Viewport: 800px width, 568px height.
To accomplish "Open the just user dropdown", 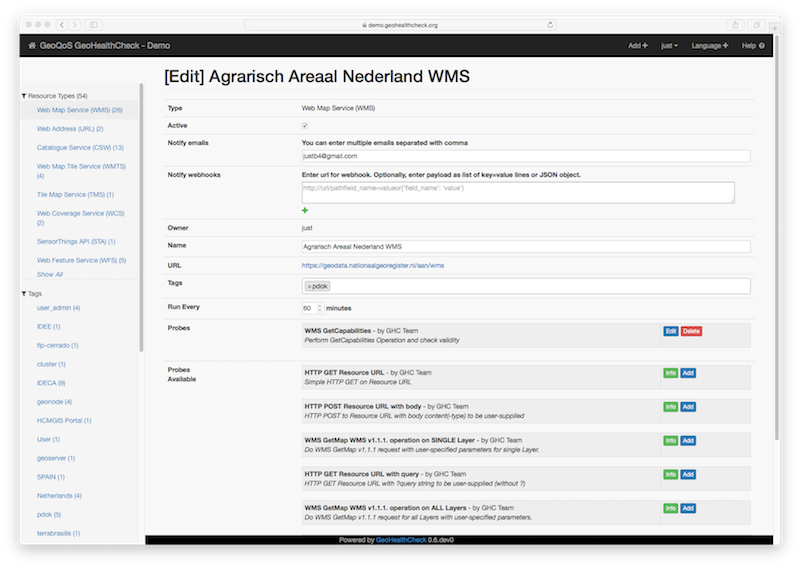I will tap(669, 46).
